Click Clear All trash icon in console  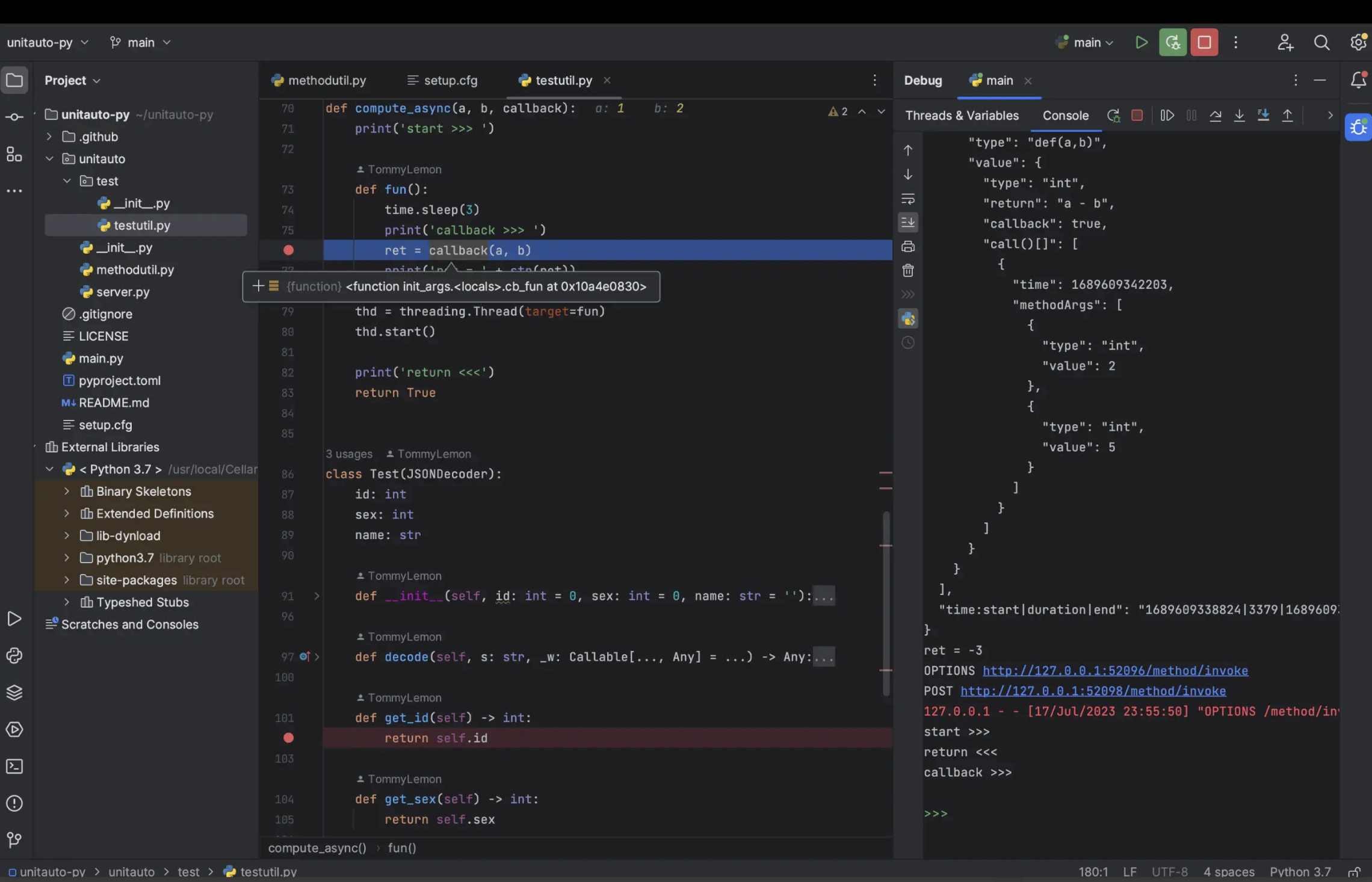(x=908, y=271)
